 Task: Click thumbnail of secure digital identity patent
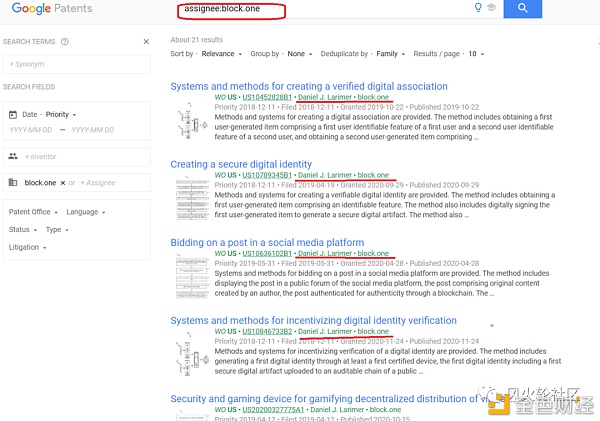192,198
